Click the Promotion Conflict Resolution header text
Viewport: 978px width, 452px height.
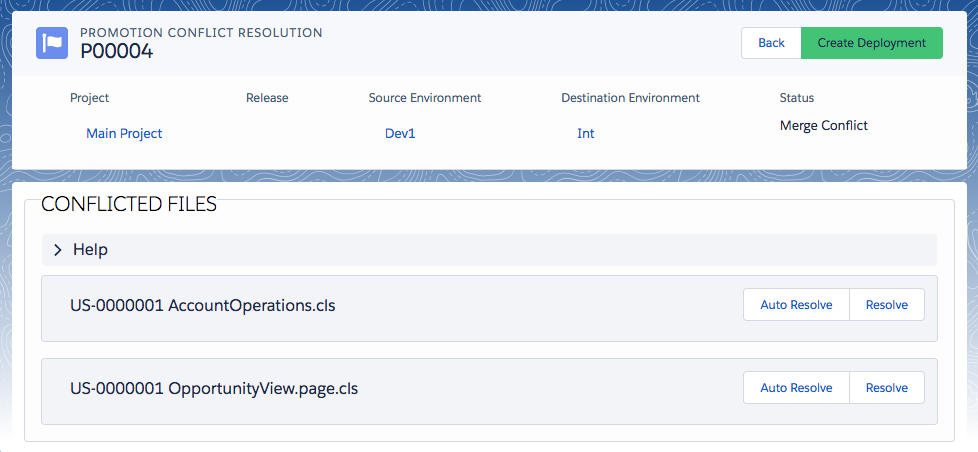pos(201,32)
